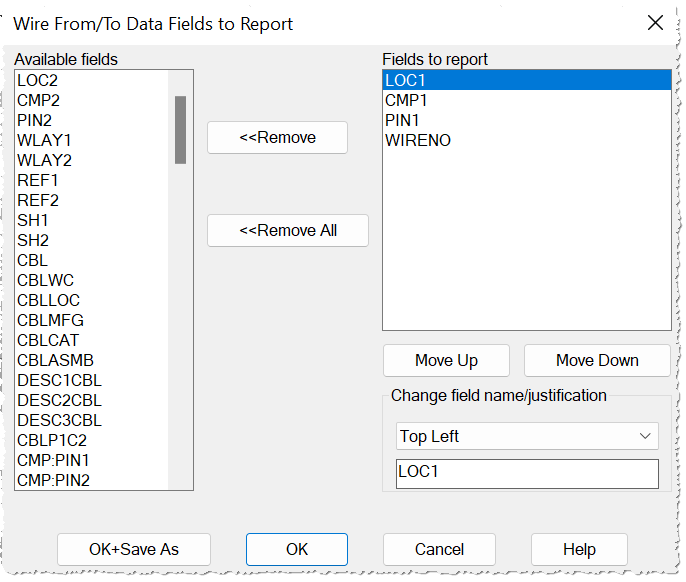Select CBLASMB in Available fields
Image resolution: width=686 pixels, height=582 pixels.
(92, 360)
